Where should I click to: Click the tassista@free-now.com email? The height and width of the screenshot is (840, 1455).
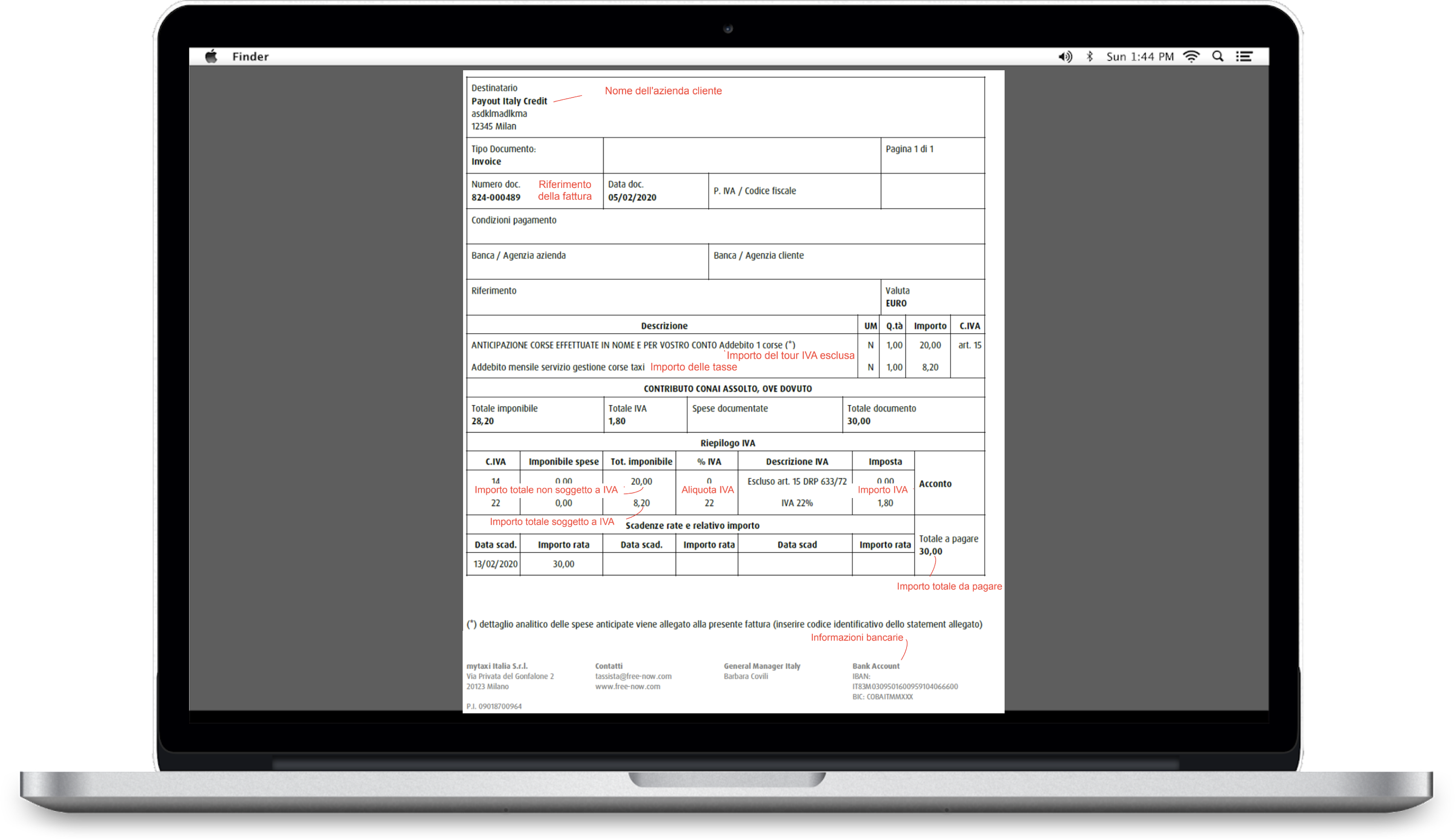pos(633,677)
